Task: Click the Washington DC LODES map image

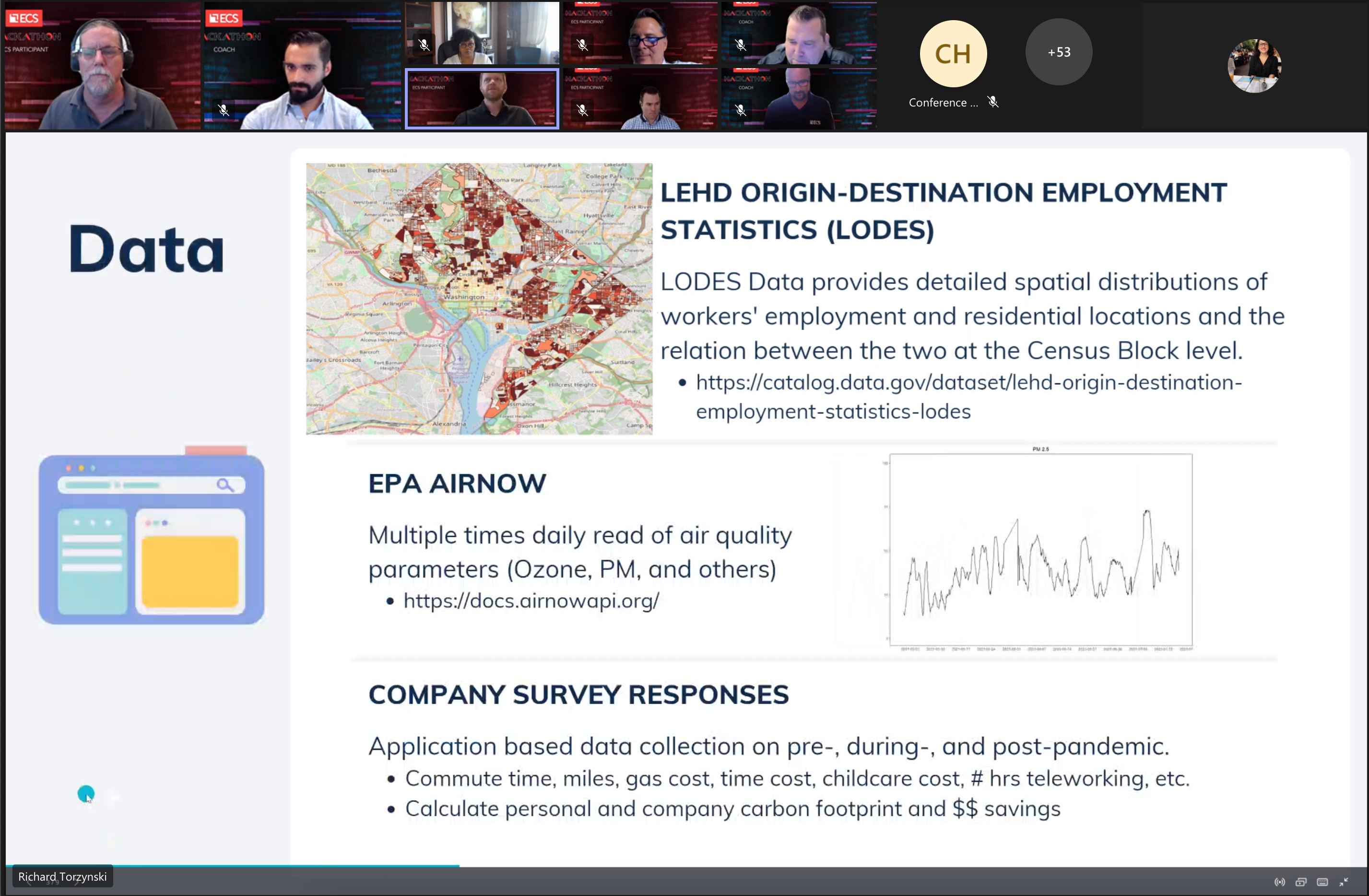Action: tap(479, 298)
